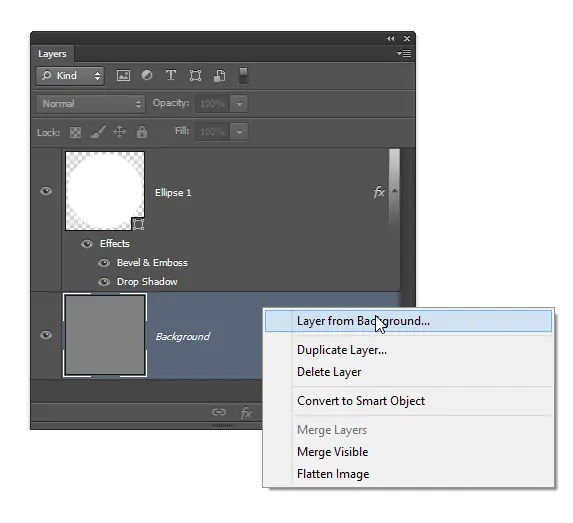Lock position move icon
573x523 pixels.
[119, 132]
